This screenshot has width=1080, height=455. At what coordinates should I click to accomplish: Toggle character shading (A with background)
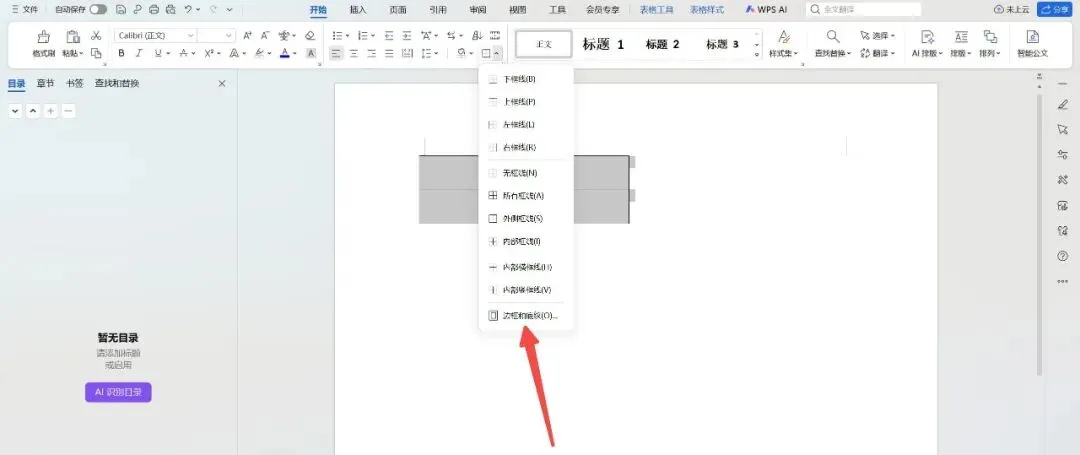click(311, 53)
